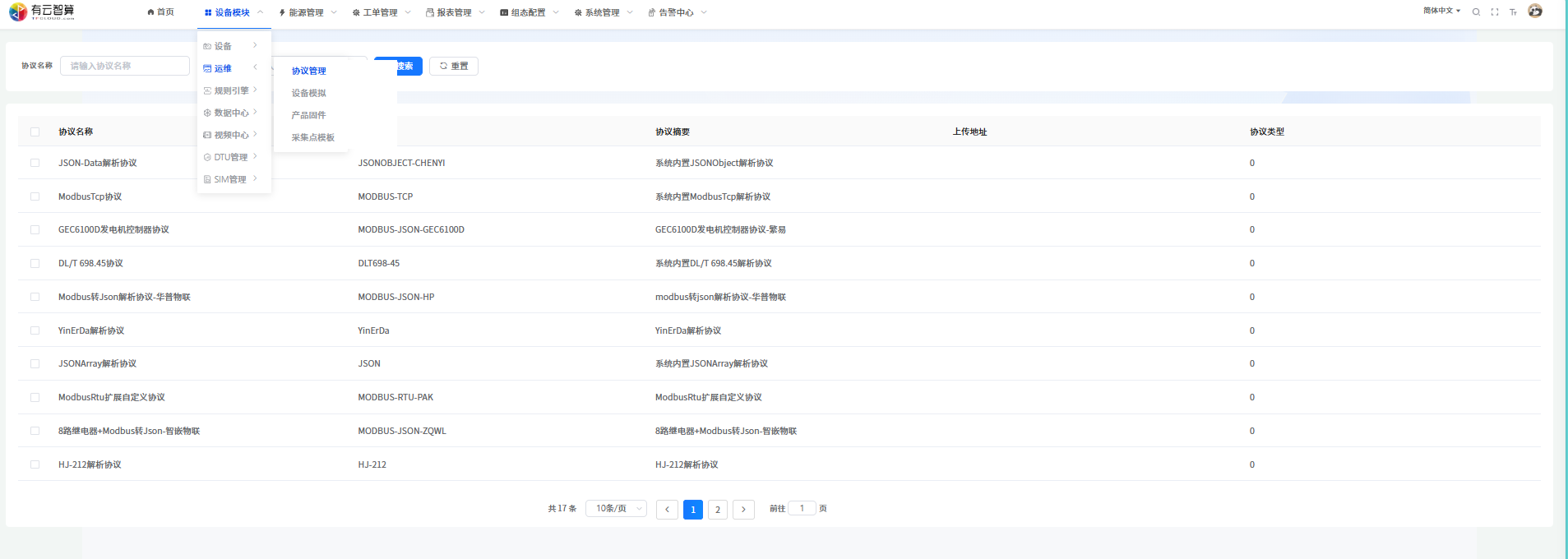Image resolution: width=1568 pixels, height=559 pixels.
Task: Click the search magnifier icon in header
Action: pos(1476,12)
